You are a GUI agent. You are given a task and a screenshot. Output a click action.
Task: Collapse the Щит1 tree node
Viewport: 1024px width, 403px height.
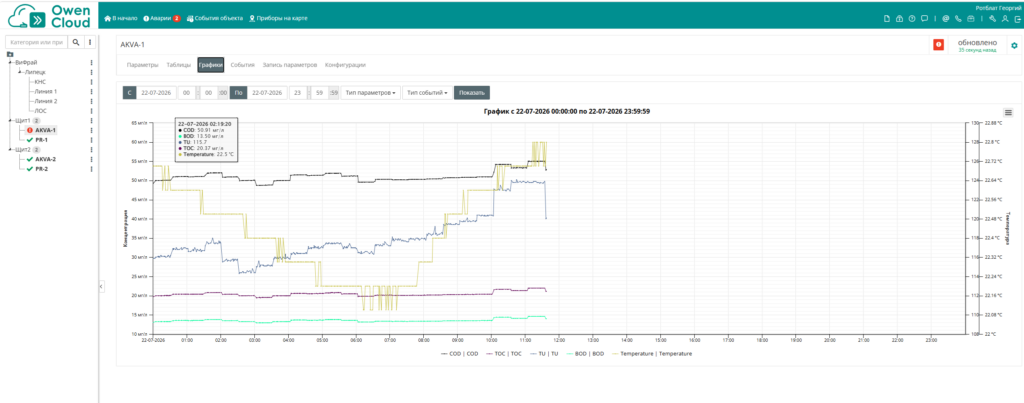(10, 121)
